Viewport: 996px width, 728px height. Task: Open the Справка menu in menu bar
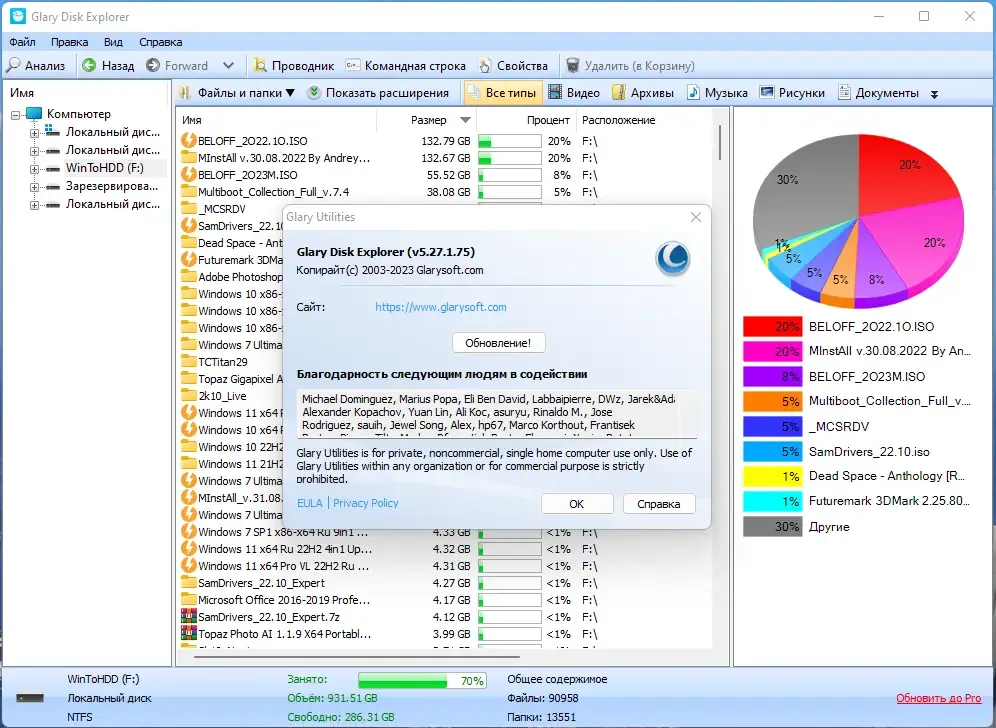(x=161, y=42)
